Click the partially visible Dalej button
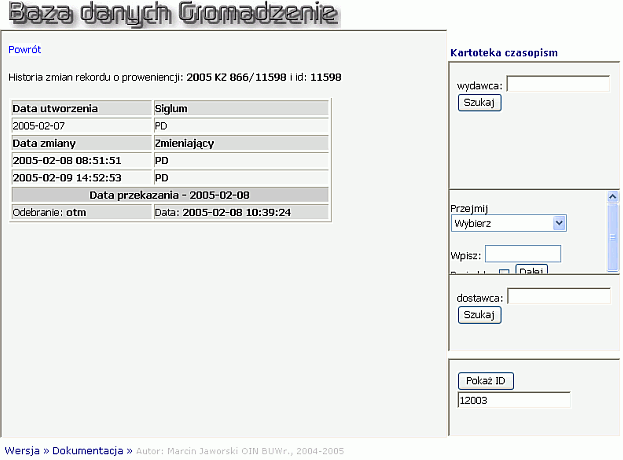Screen dimensions: 623x460 click(531, 269)
